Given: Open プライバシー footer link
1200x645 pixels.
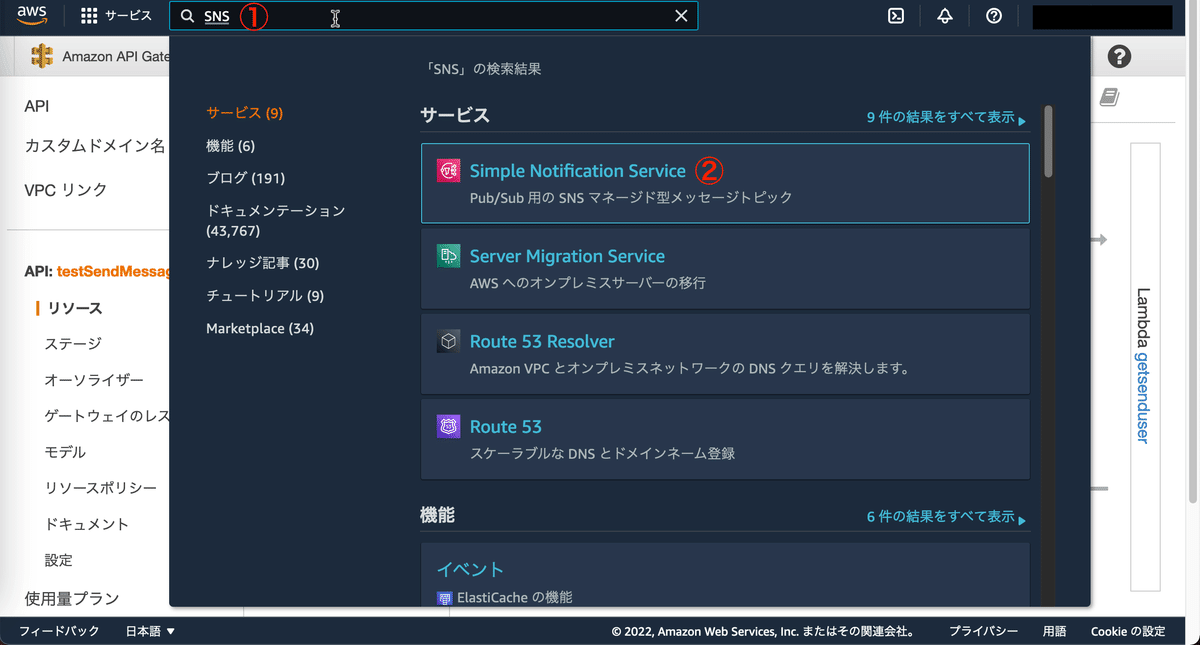Looking at the screenshot, I should (x=984, y=631).
